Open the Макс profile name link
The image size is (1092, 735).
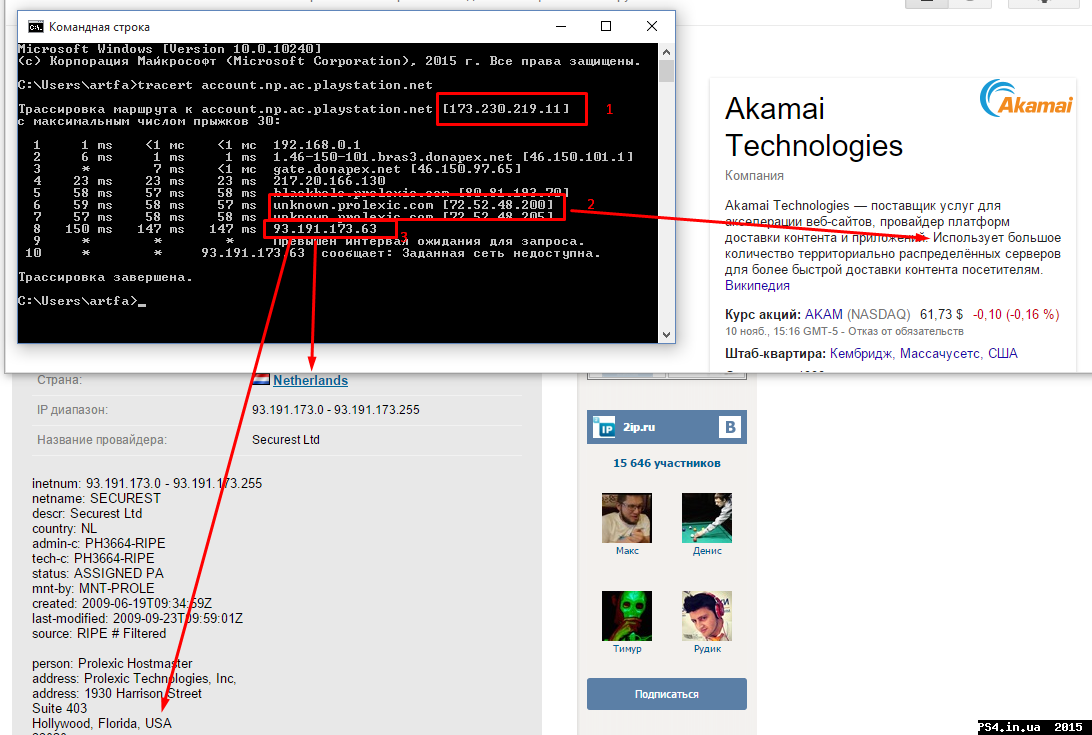(x=627, y=551)
